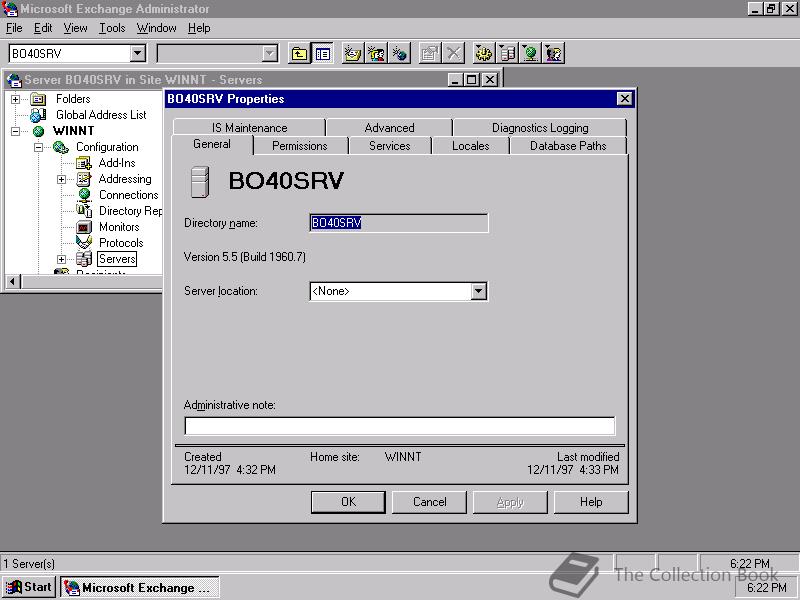Open the File menu
Image resolution: width=800 pixels, height=600 pixels.
[x=14, y=28]
